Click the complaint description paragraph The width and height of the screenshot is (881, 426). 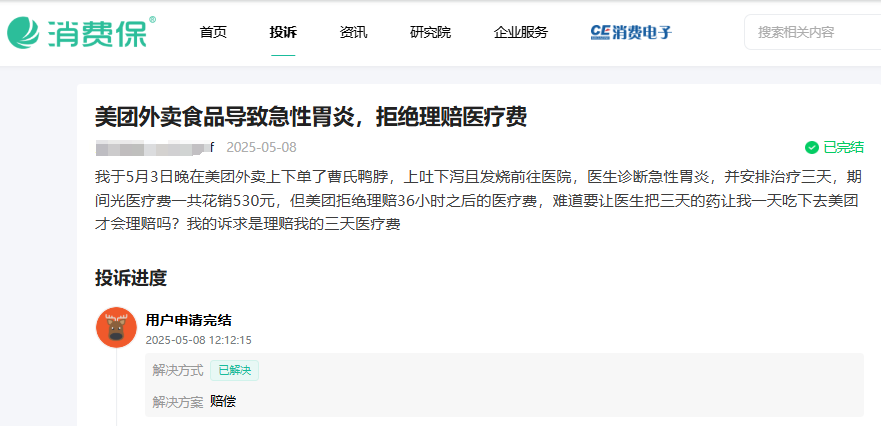tap(478, 201)
